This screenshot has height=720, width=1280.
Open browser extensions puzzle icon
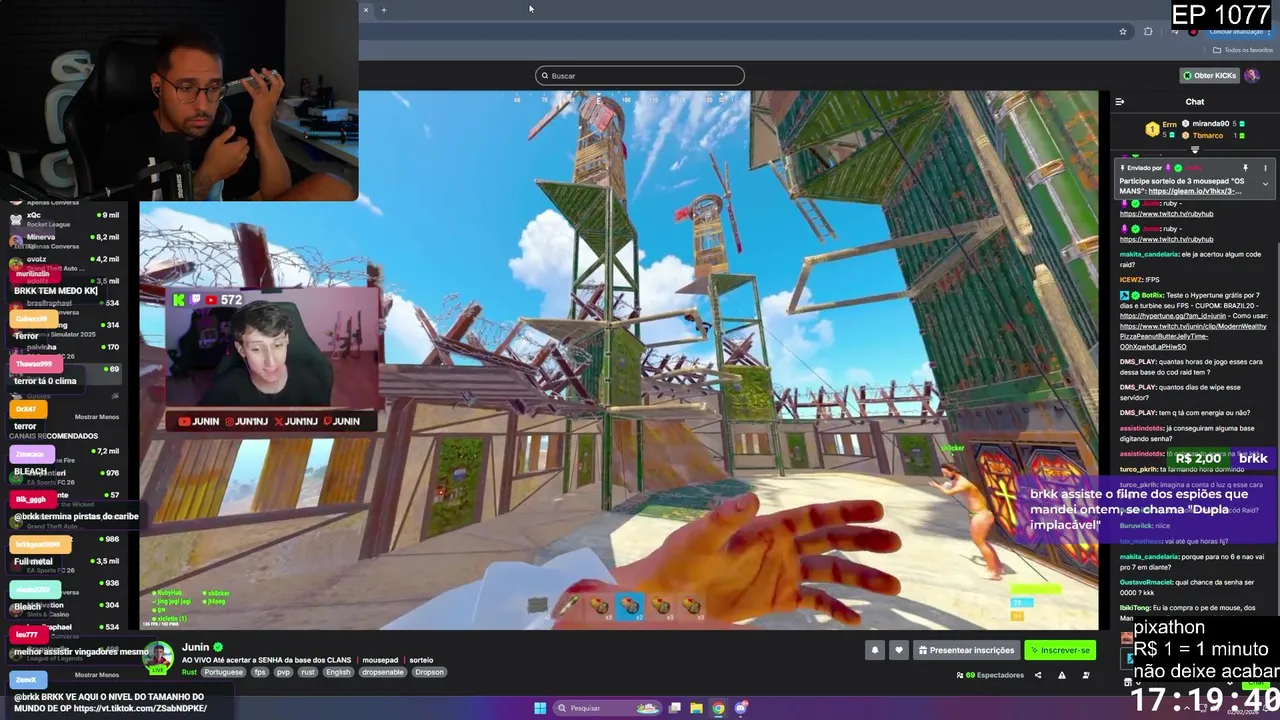click(1148, 31)
